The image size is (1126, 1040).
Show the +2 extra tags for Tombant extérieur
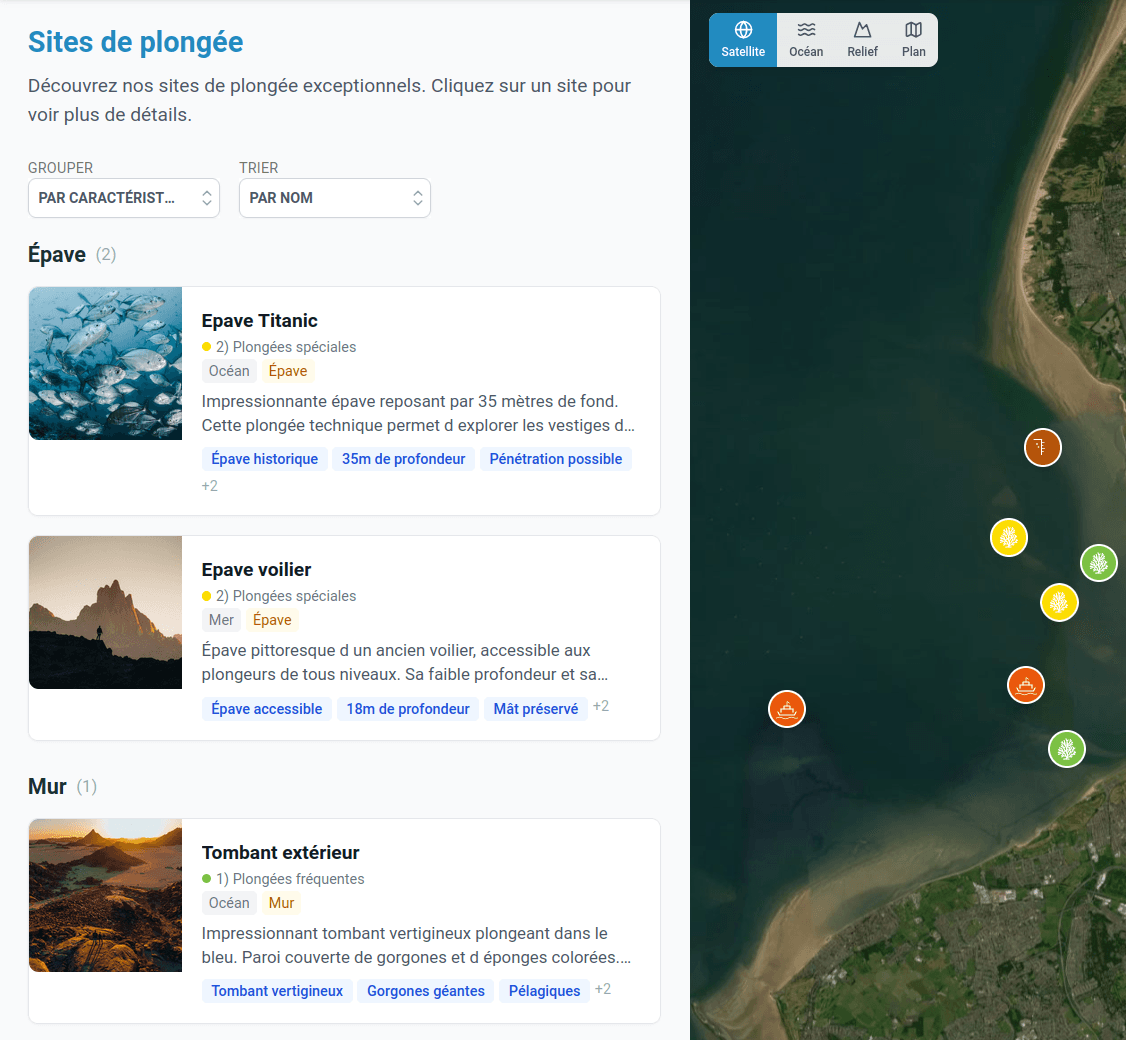(602, 990)
